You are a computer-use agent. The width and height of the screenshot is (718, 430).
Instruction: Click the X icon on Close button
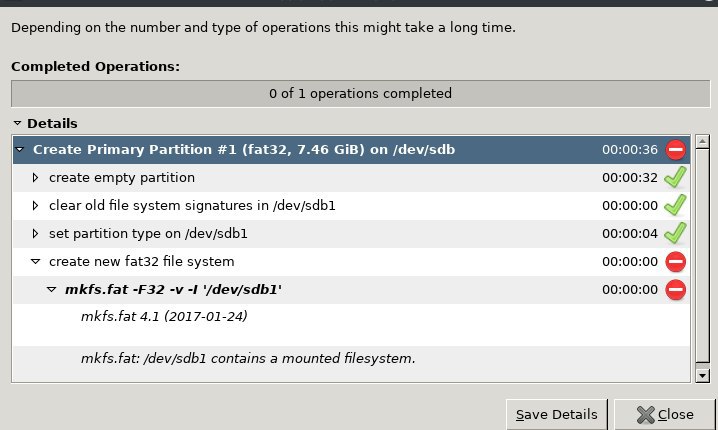[x=646, y=414]
